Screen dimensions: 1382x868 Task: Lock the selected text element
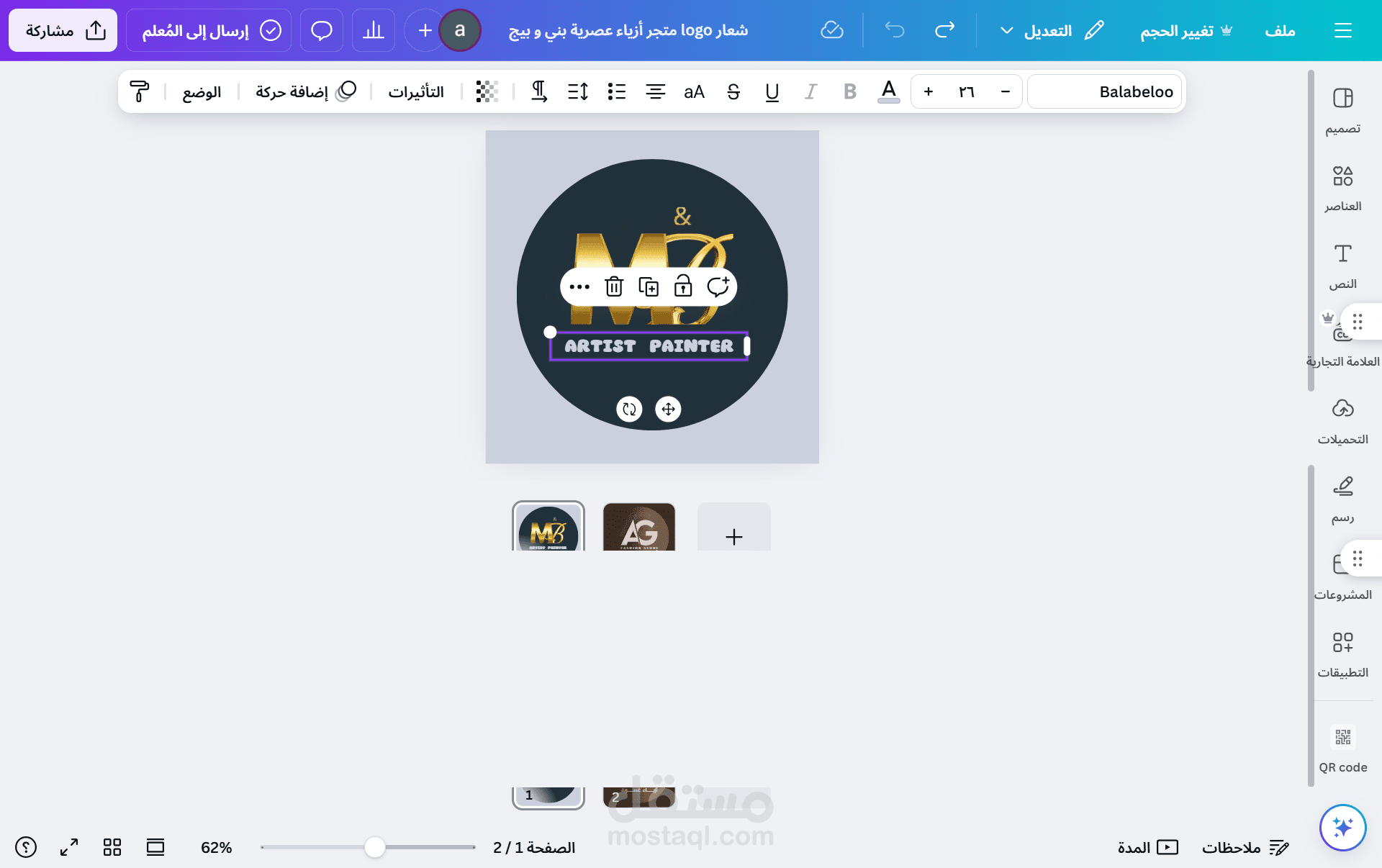pyautogui.click(x=683, y=286)
